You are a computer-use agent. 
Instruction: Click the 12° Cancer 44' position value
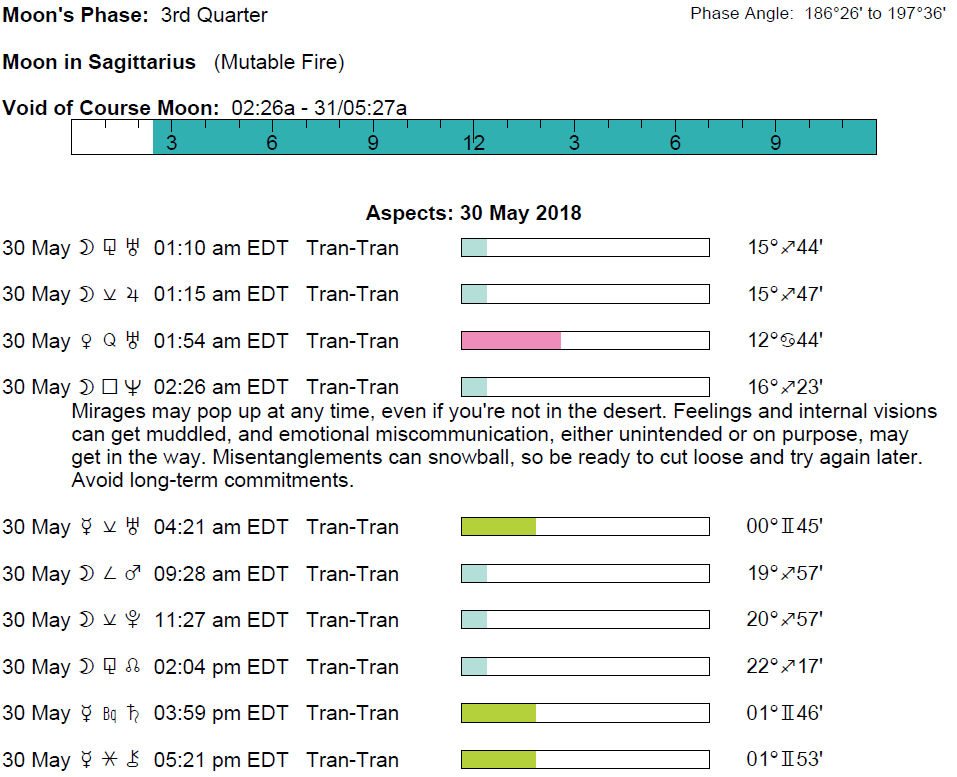(x=784, y=341)
